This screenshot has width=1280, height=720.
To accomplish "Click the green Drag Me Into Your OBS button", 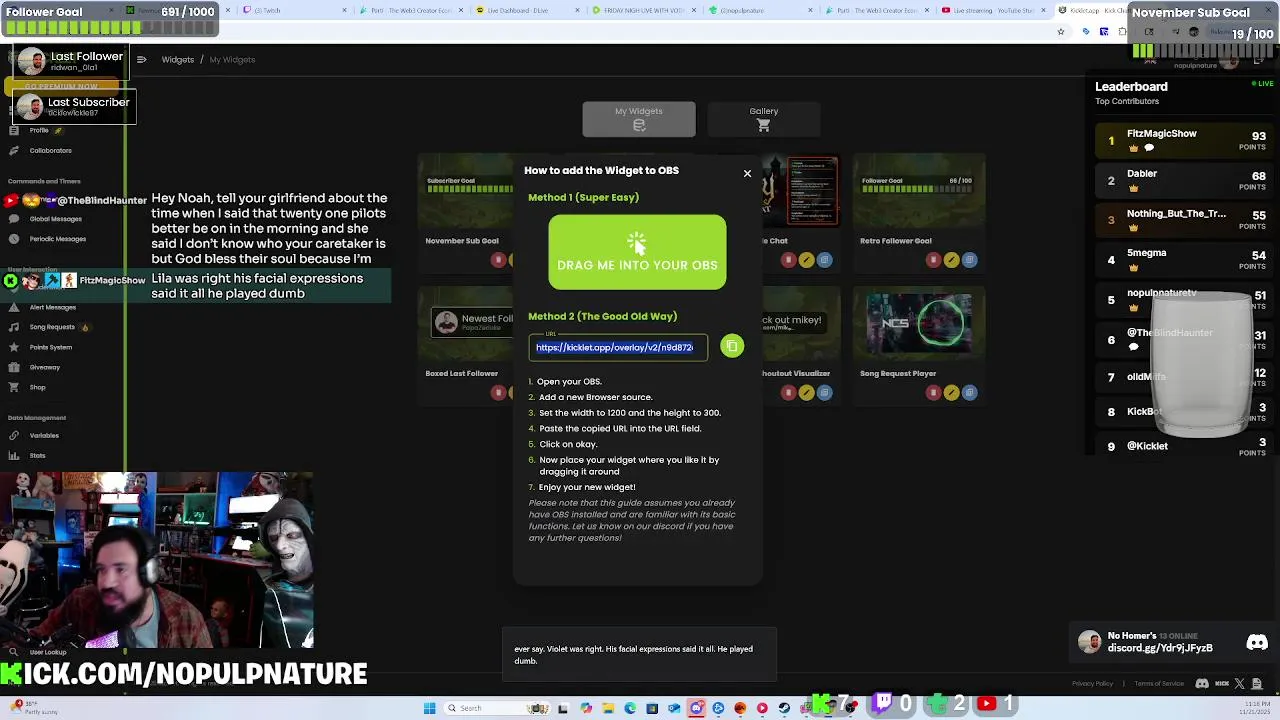I will click(637, 252).
